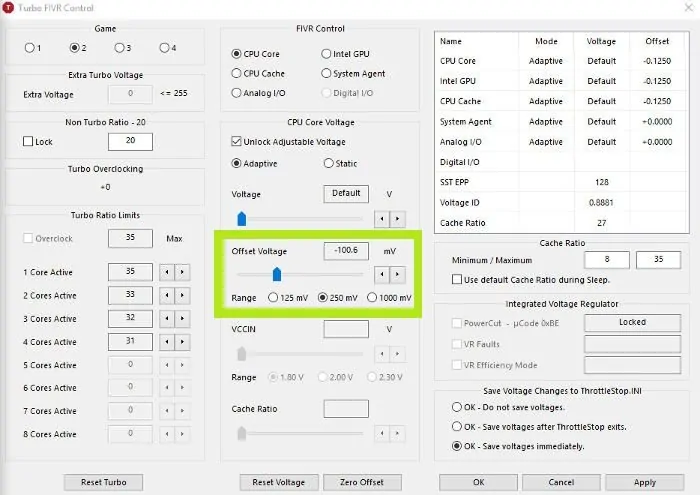Increase 3 Cores Active ratio with right arrow

point(182,319)
